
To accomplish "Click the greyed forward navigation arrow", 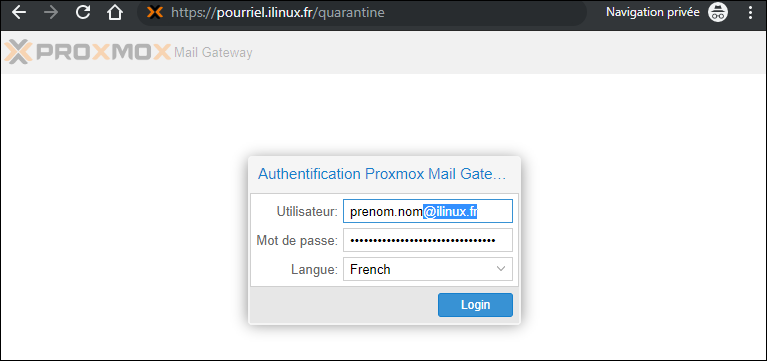I will [50, 13].
